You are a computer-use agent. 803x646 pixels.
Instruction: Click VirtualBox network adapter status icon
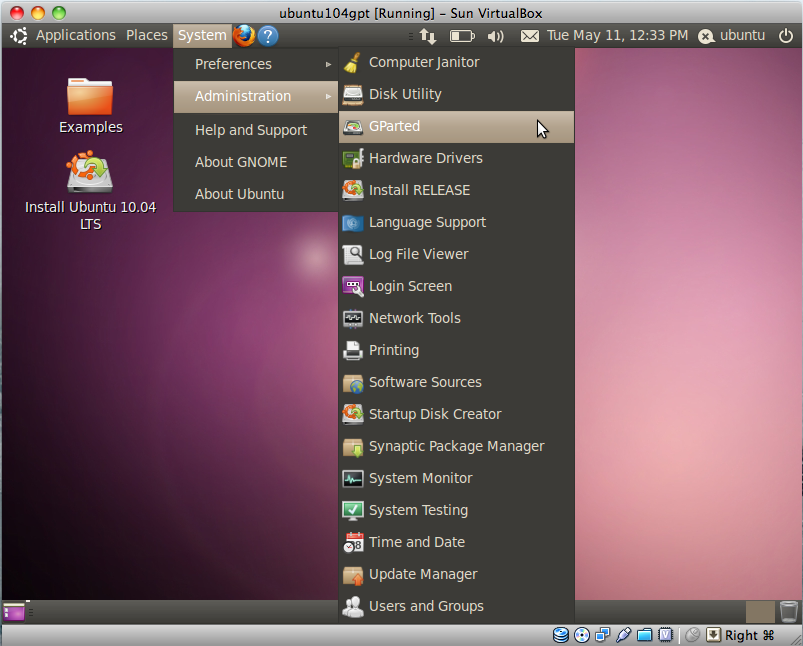click(602, 635)
